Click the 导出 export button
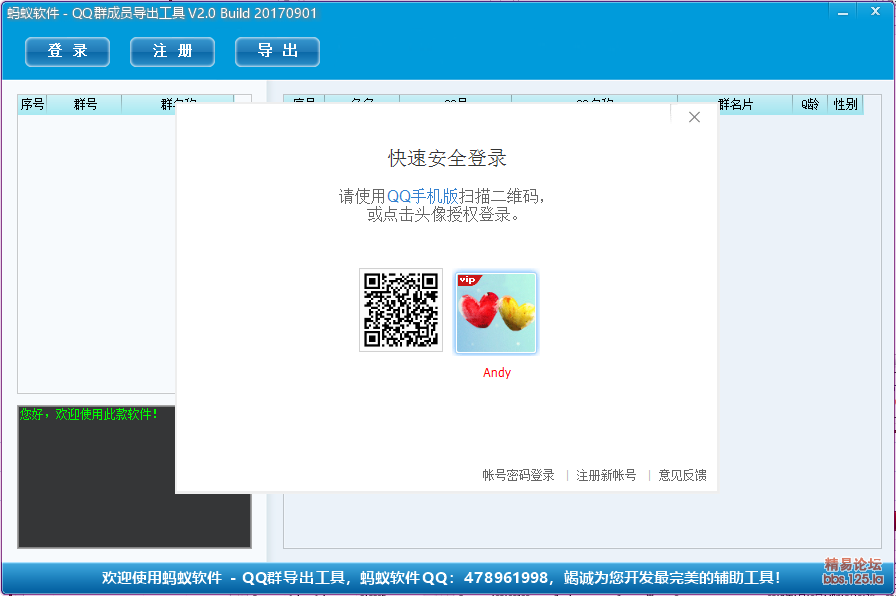 [278, 51]
